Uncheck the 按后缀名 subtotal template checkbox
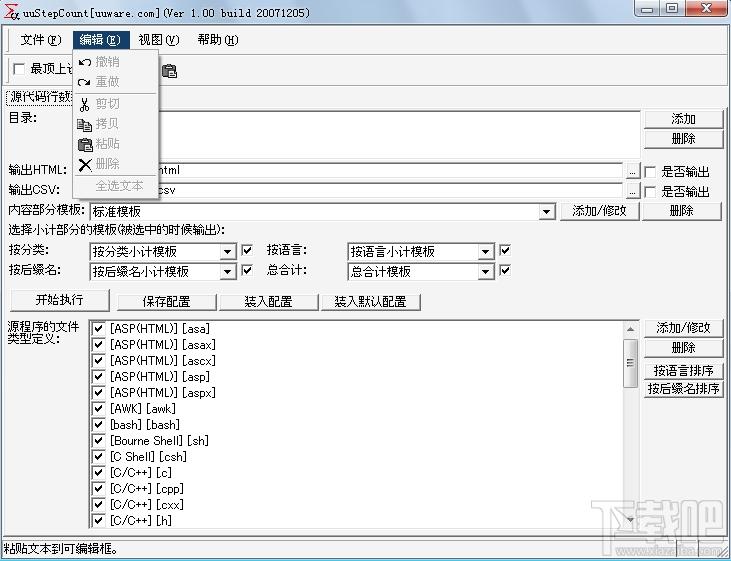 tap(247, 270)
